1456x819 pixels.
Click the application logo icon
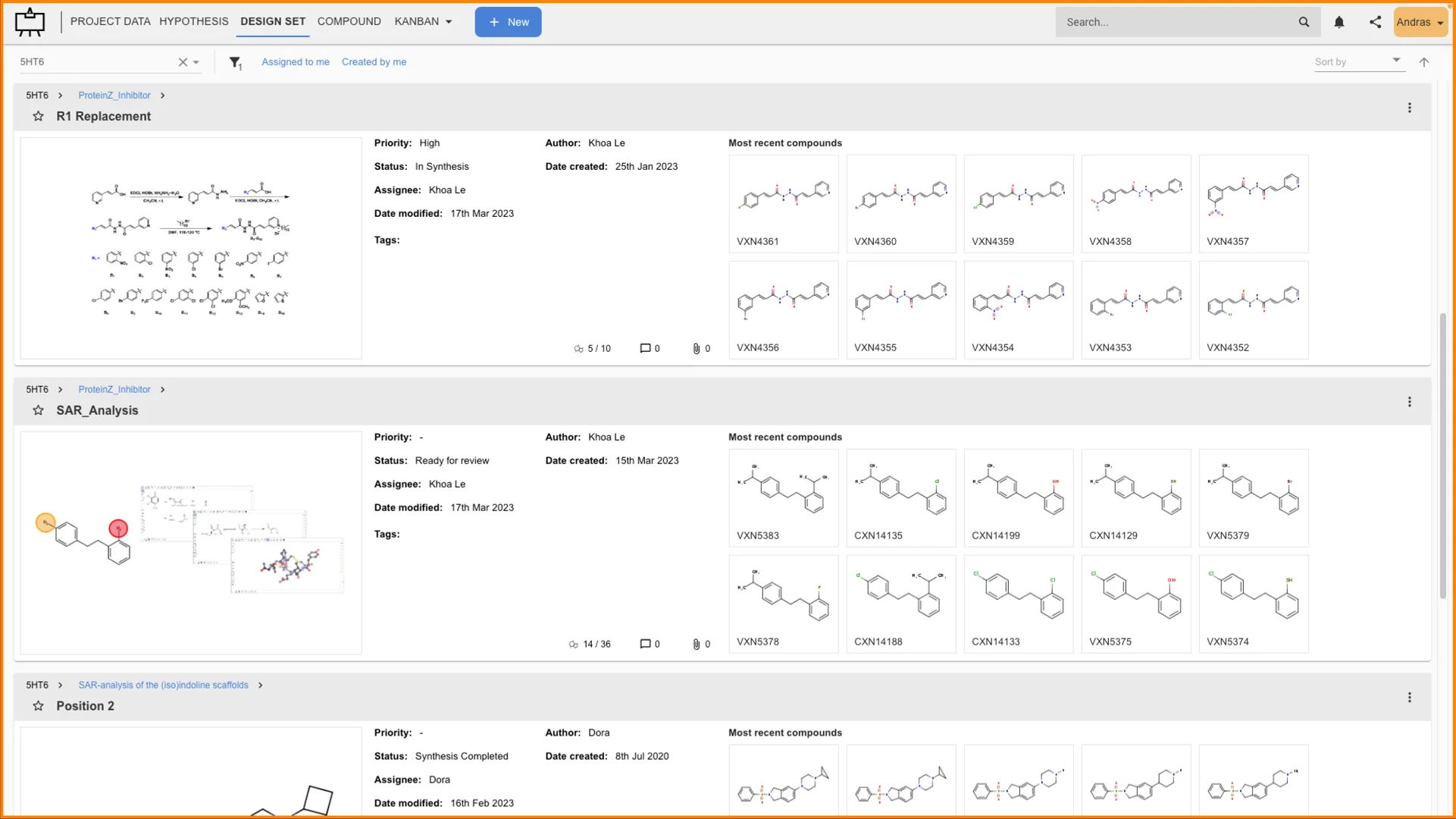[30, 22]
